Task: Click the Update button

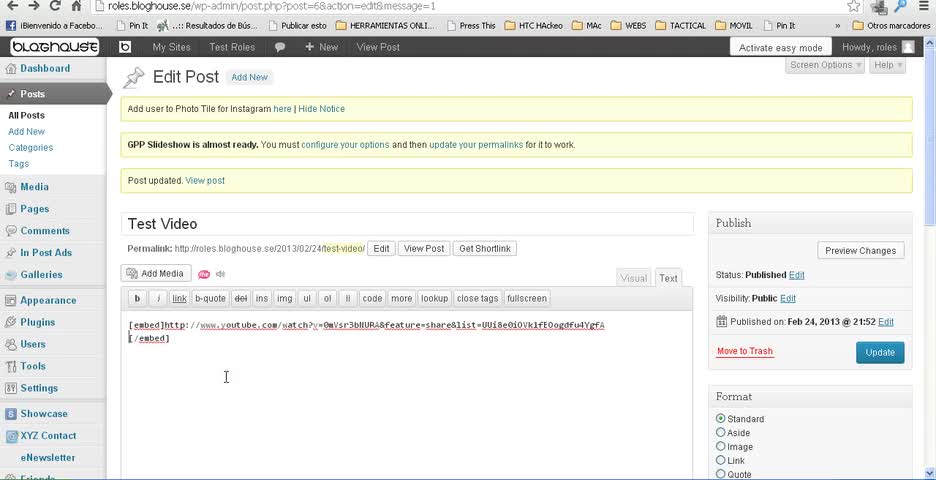Action: coord(880,352)
